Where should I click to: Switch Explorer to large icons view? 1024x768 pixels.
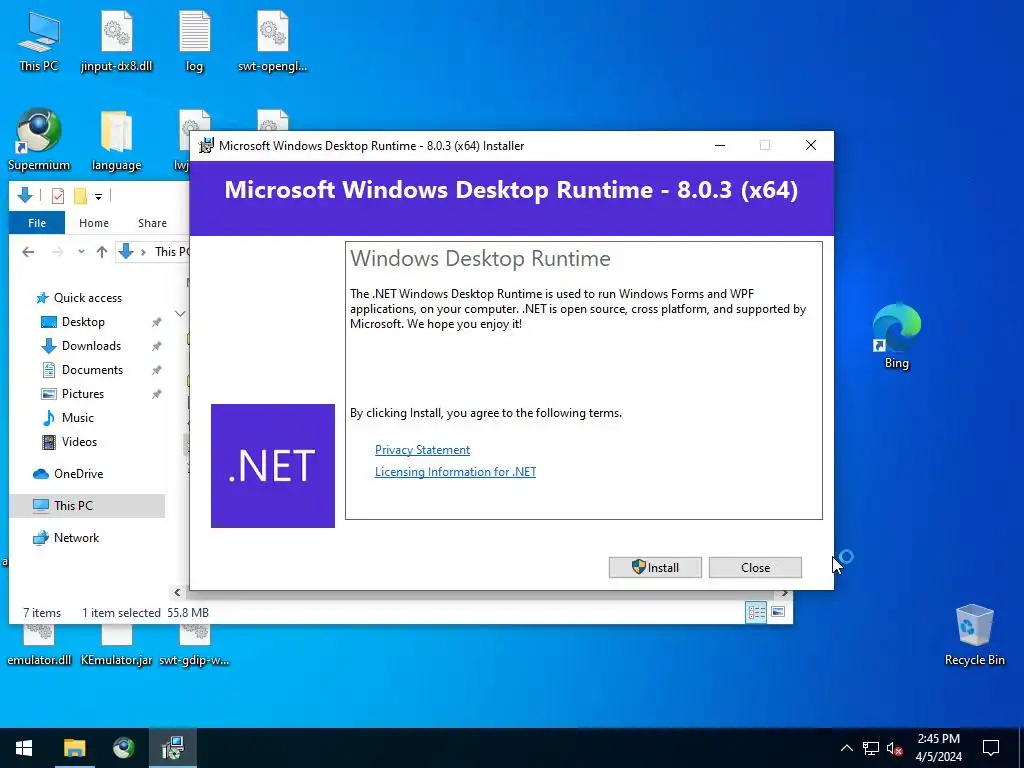pos(778,613)
